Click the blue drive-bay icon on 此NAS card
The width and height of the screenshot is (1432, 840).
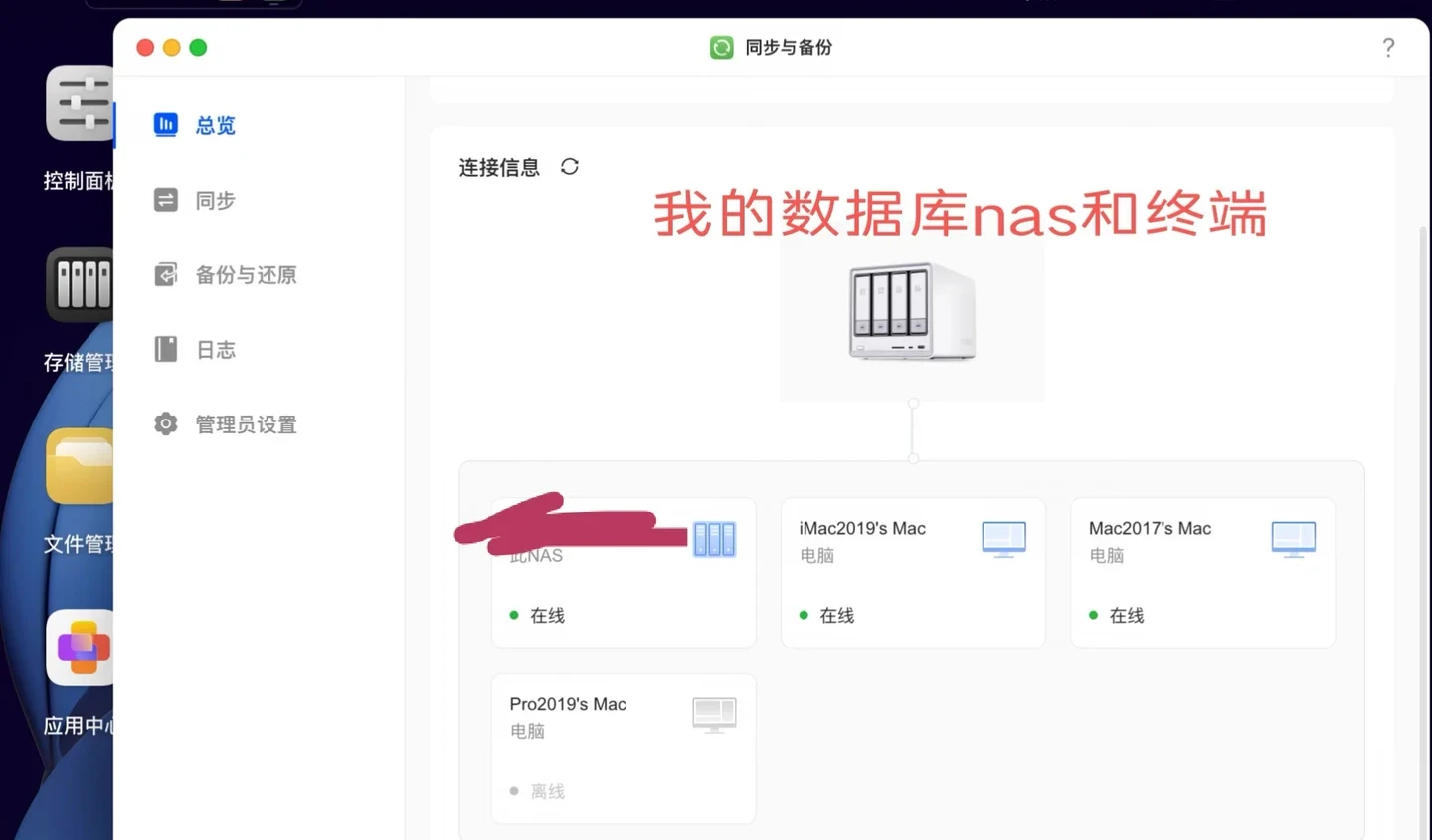coord(714,539)
